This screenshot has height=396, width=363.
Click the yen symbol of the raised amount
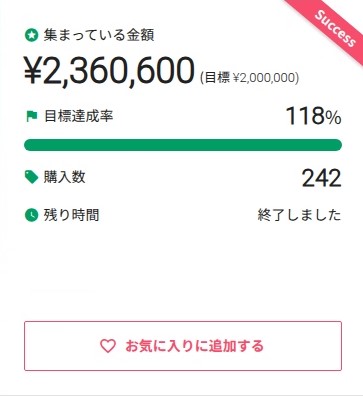coord(33,71)
